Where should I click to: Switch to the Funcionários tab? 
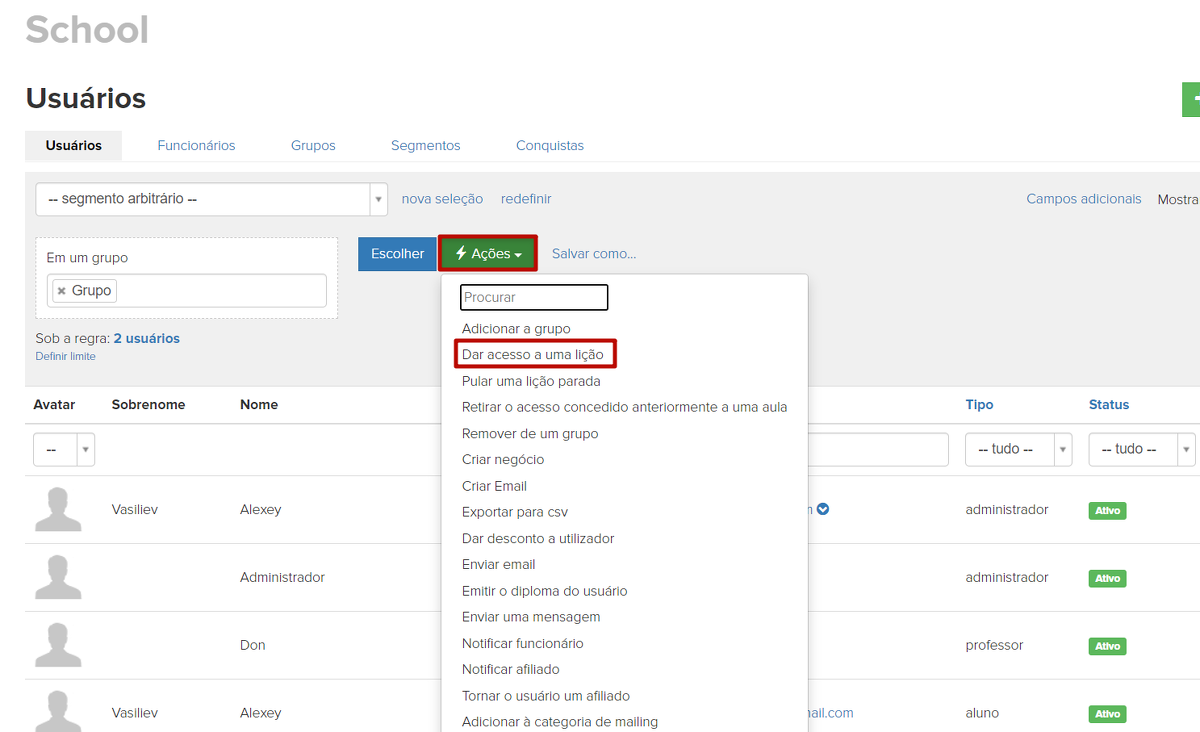[196, 145]
